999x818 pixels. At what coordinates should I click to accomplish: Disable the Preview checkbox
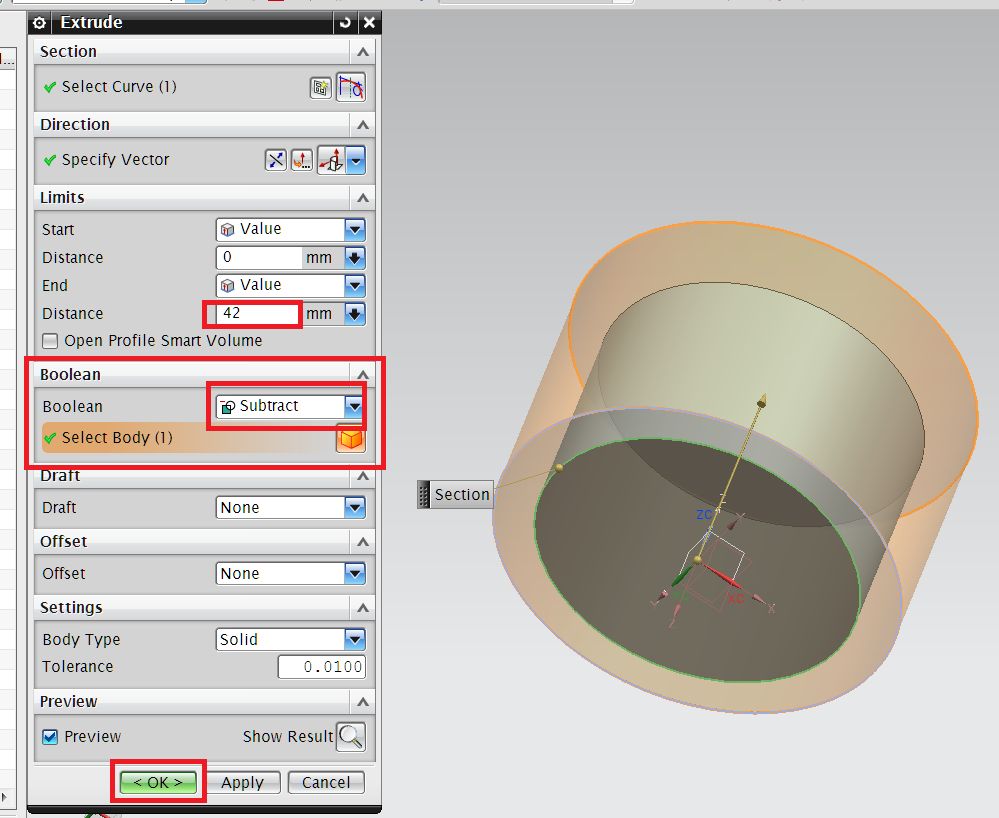(x=49, y=737)
